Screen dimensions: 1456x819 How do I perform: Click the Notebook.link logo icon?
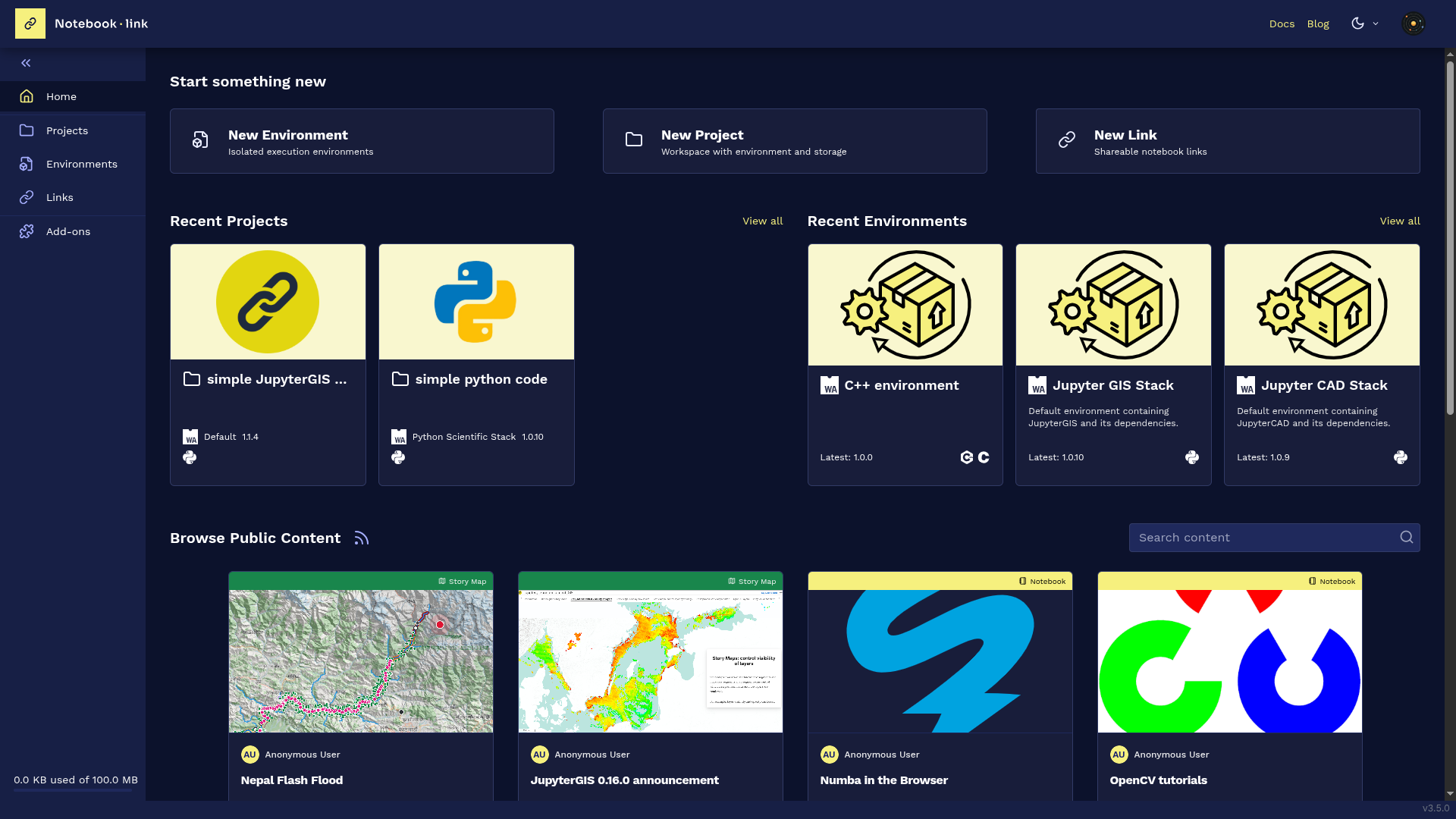click(x=30, y=24)
